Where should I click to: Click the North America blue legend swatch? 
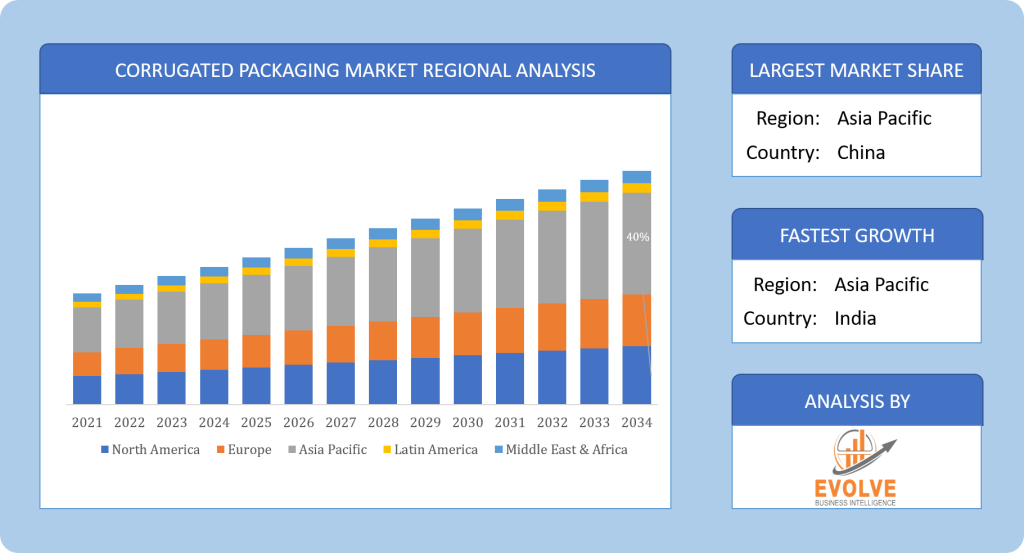[104, 450]
